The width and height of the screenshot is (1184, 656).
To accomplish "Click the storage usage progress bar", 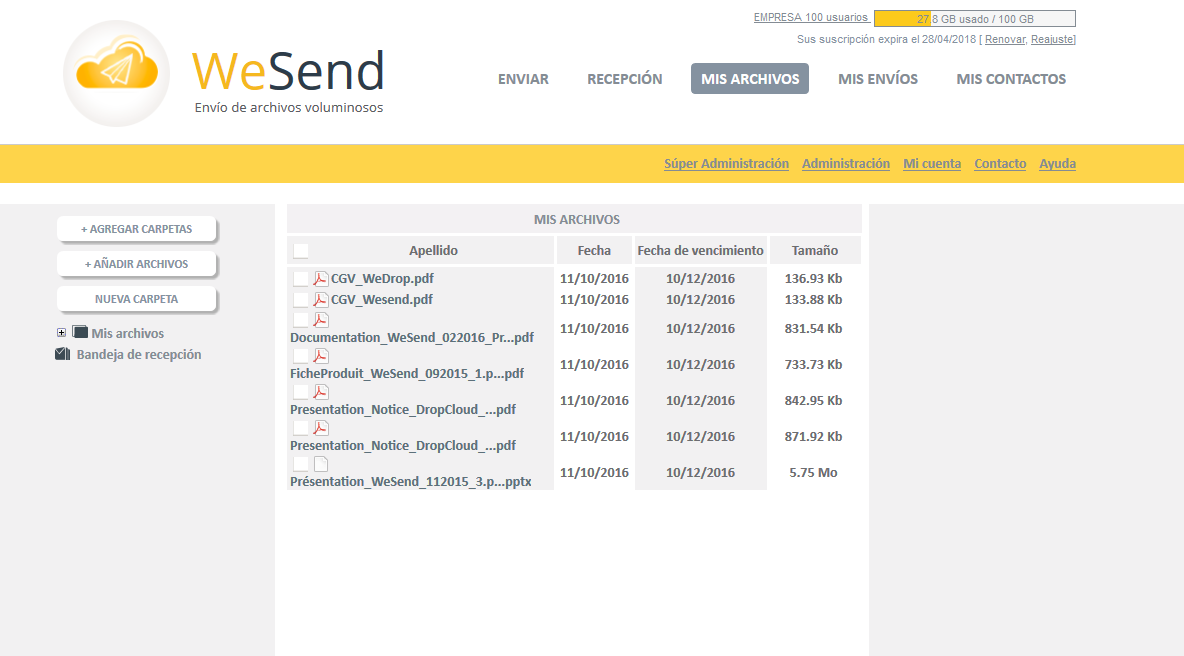I will (x=975, y=19).
